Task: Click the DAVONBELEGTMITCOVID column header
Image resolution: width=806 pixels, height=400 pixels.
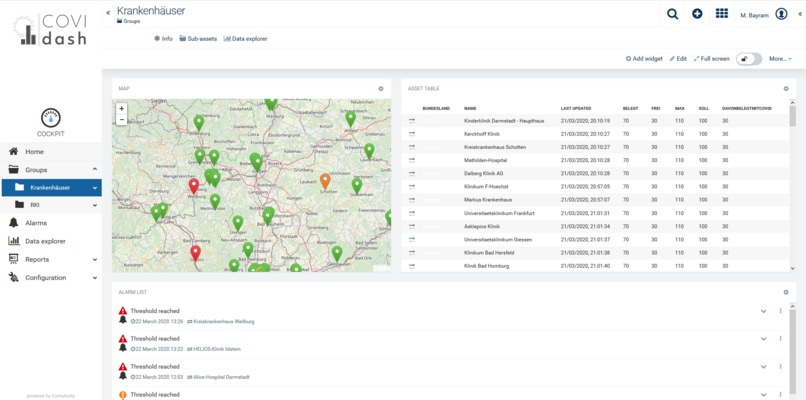Action: 746,108
